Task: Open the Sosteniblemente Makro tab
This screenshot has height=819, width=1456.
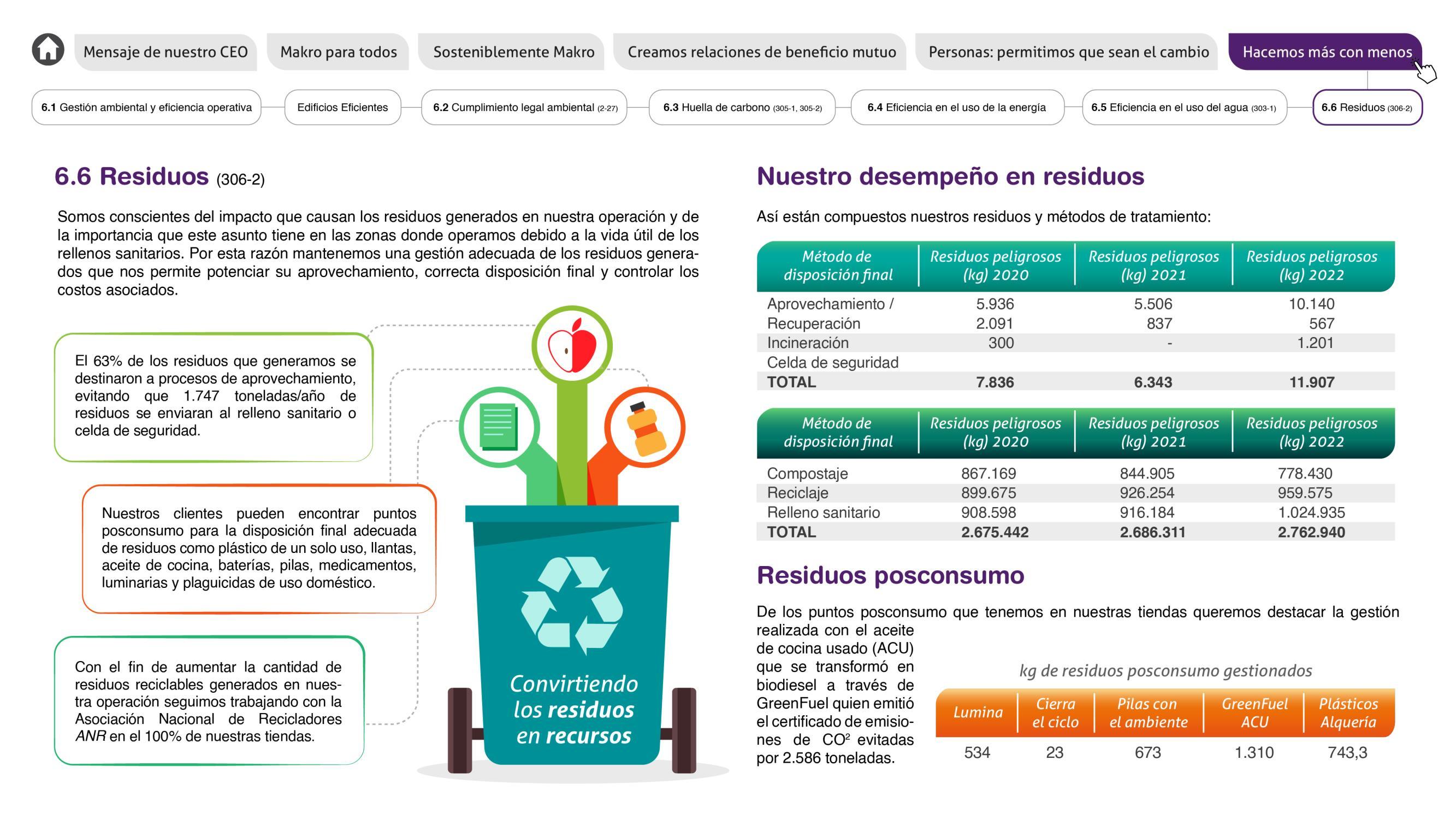Action: coord(513,52)
